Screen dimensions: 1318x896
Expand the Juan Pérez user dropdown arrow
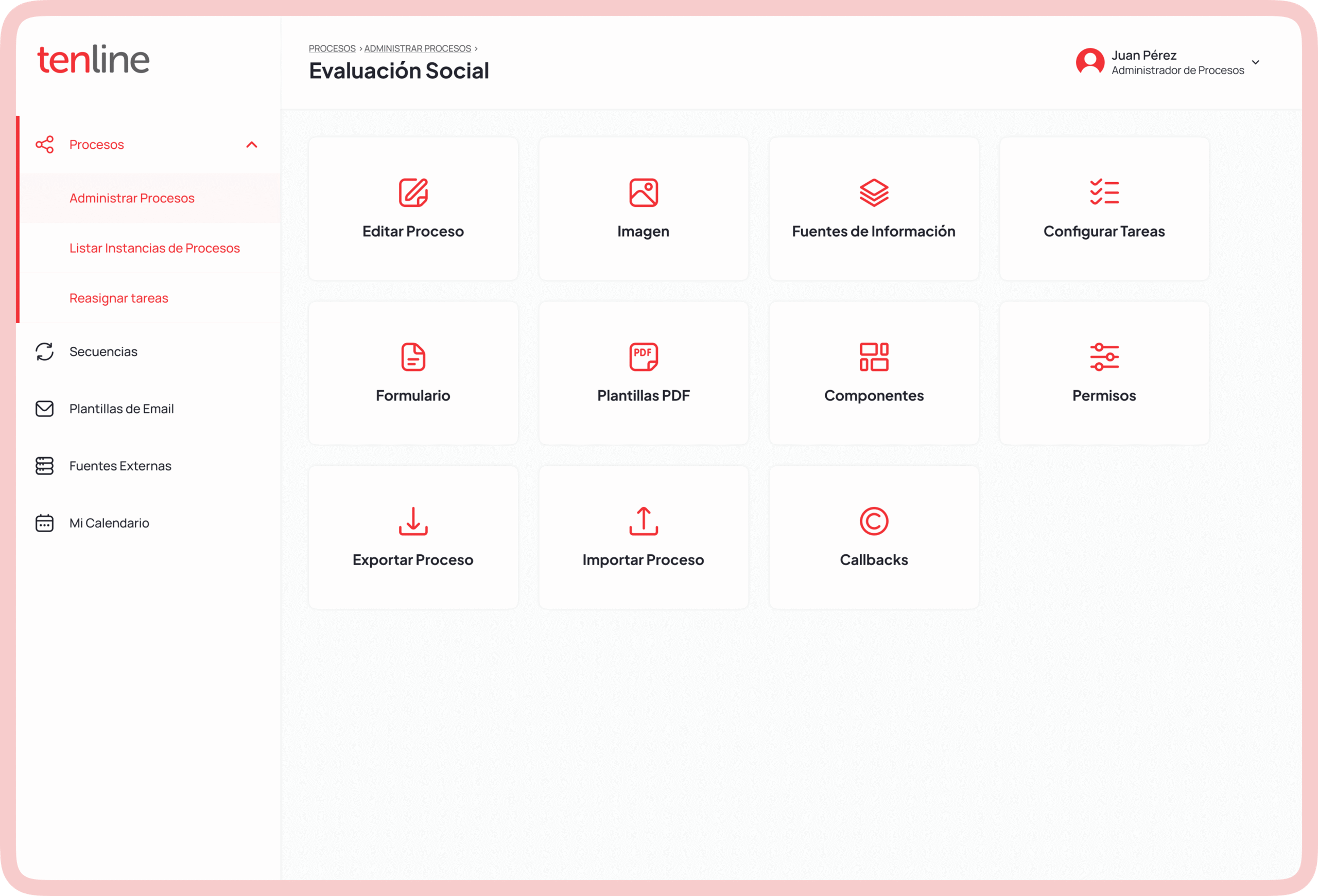pos(1255,62)
